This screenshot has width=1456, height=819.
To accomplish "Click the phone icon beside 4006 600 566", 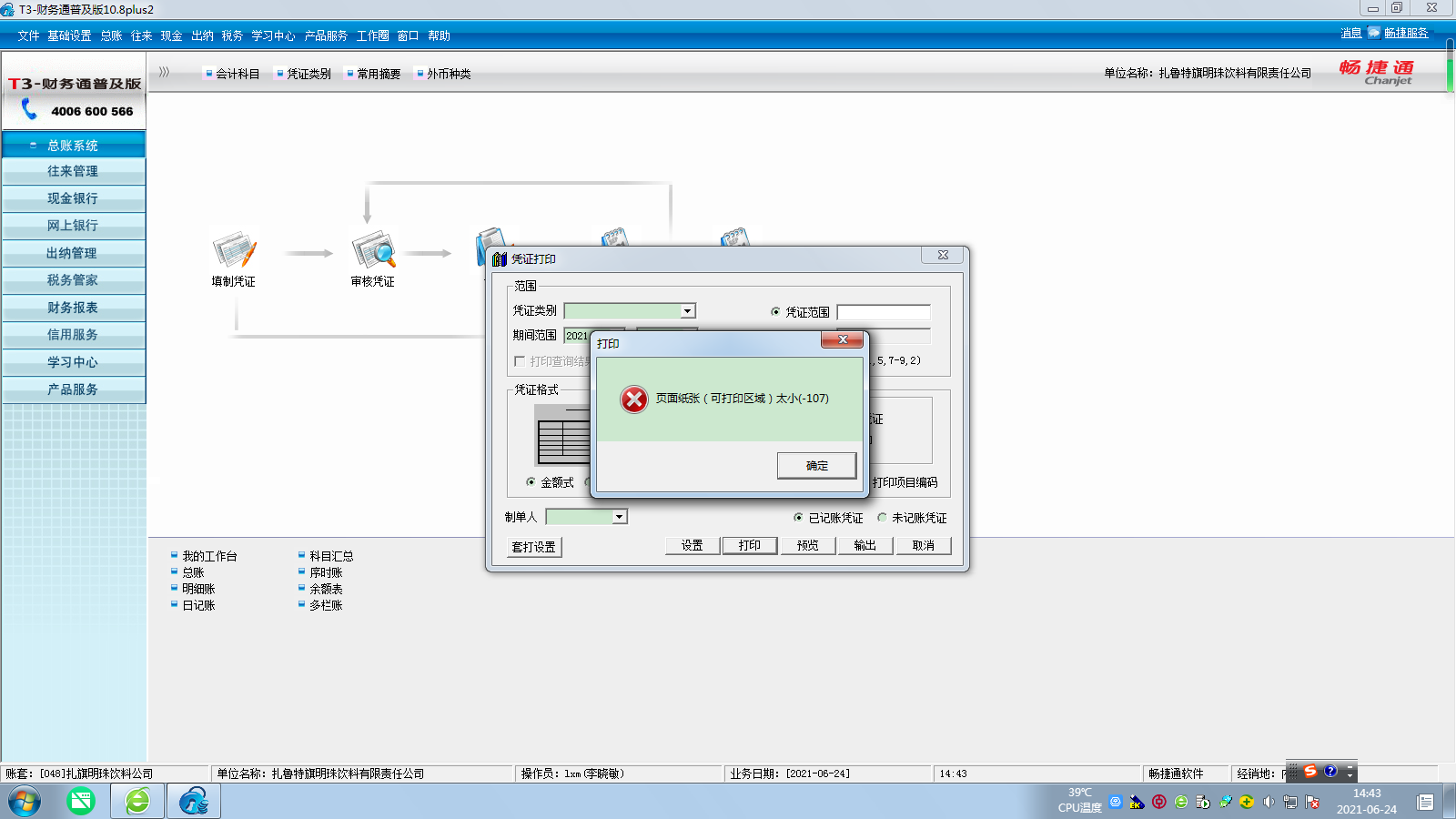I will [x=29, y=110].
